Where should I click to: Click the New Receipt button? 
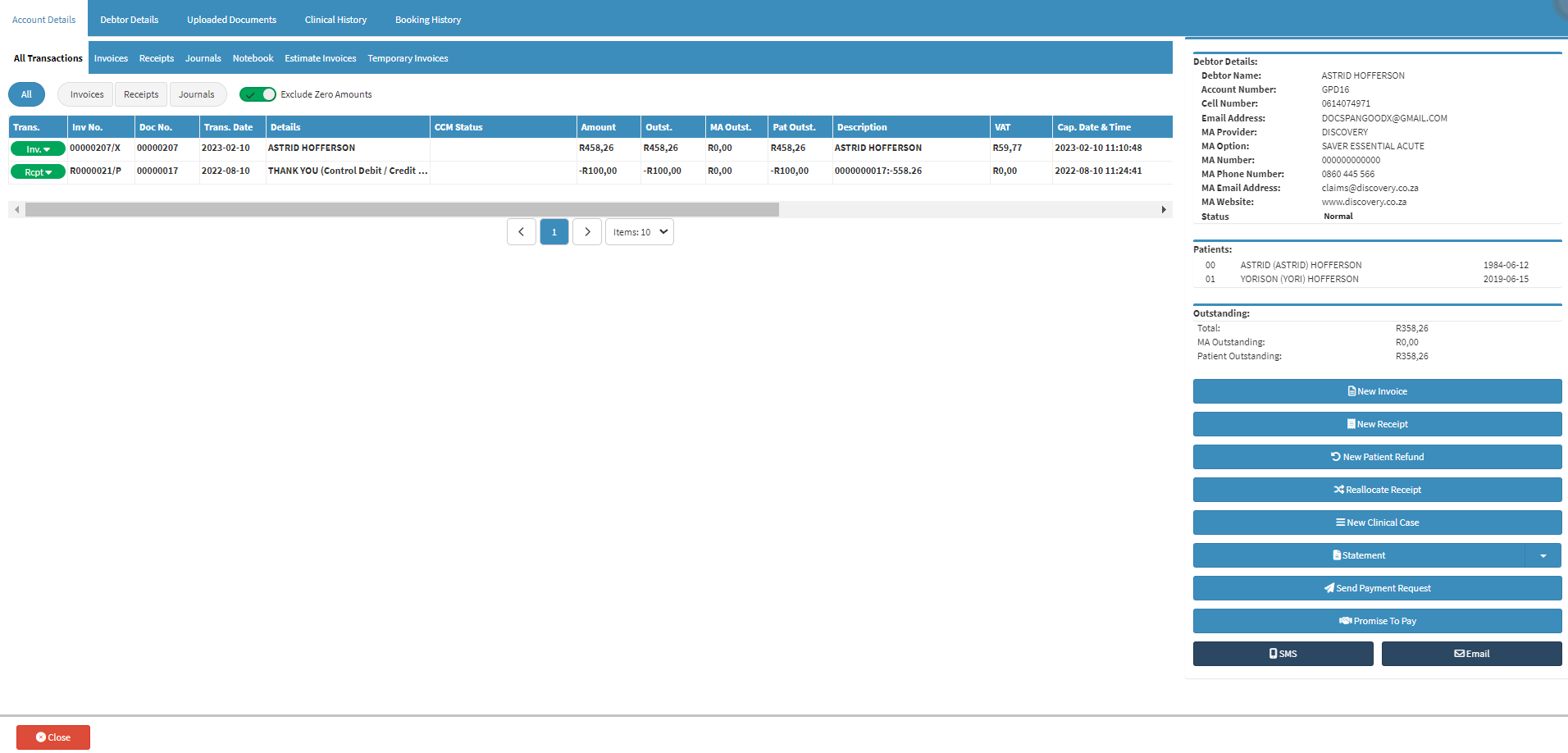1377,424
